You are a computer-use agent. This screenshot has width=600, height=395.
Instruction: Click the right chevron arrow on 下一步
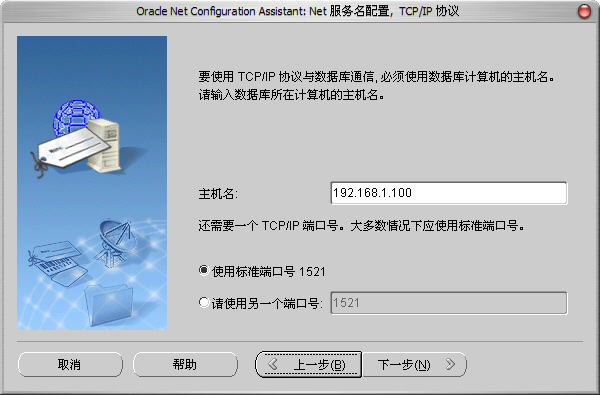click(x=450, y=364)
